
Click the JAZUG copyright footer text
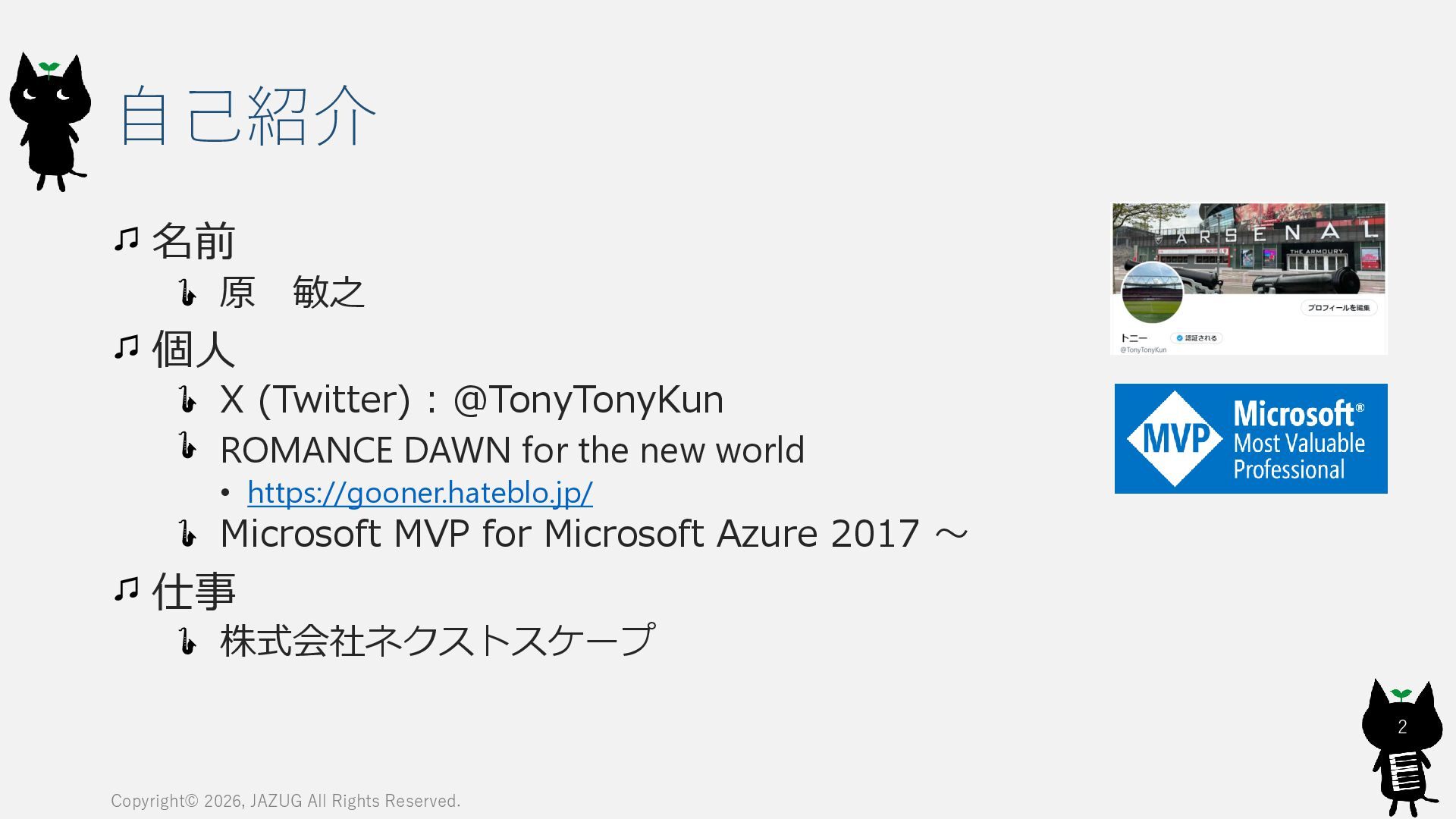coord(285,801)
